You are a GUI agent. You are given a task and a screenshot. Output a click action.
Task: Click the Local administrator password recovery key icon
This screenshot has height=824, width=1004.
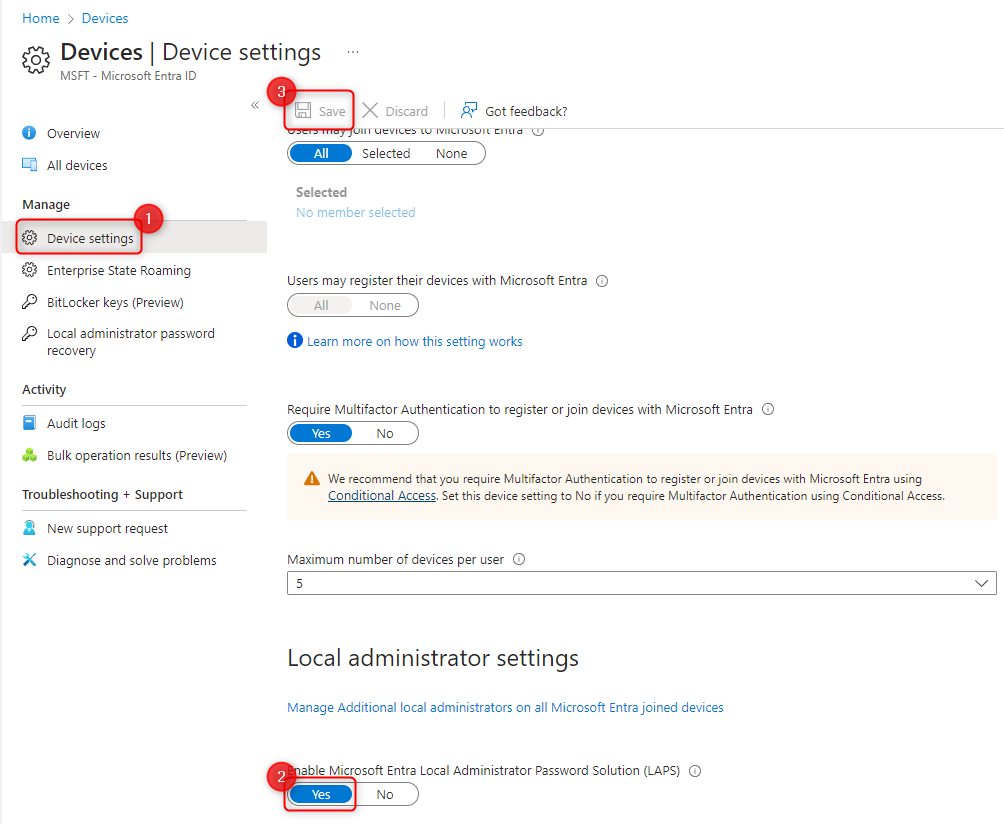29,334
